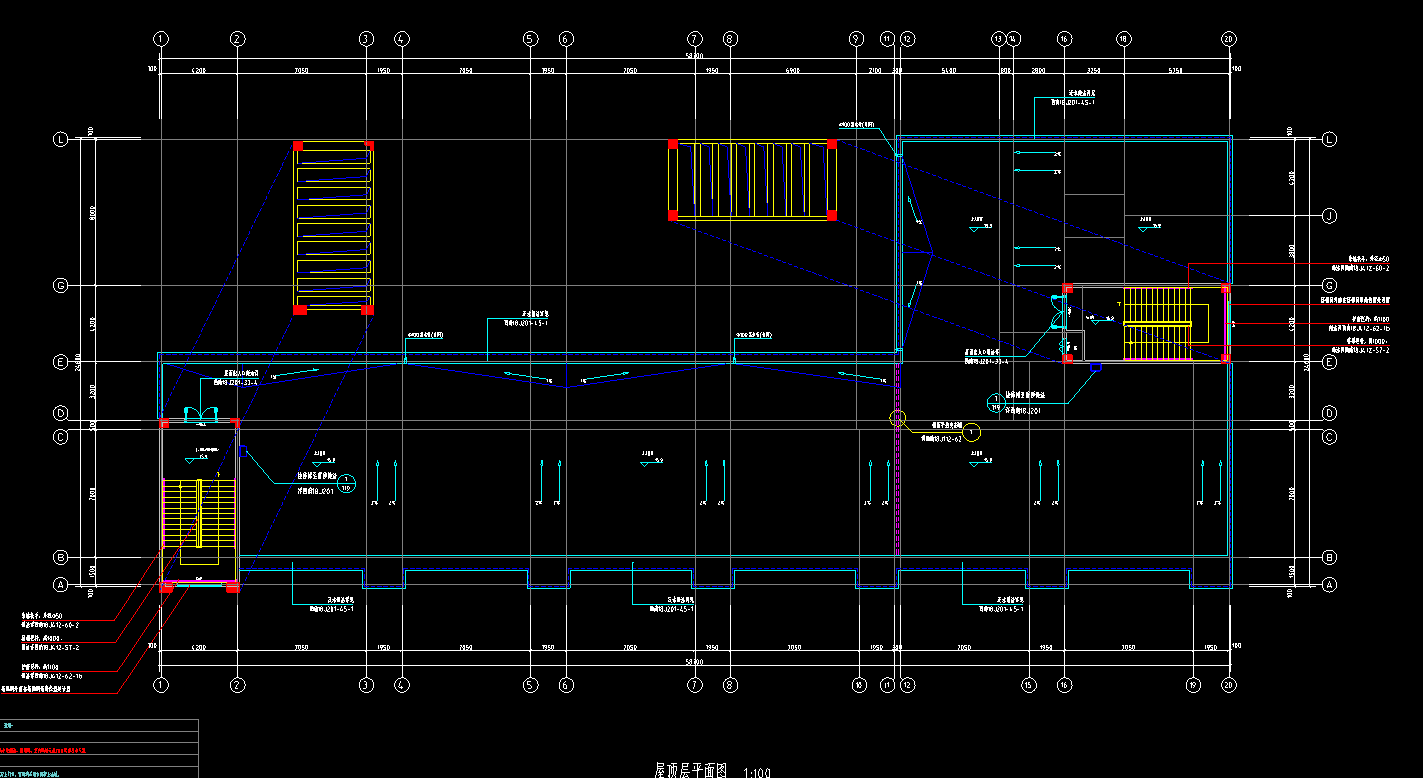Click the 58100 overall dimension at the top
Image resolution: width=1423 pixels, height=778 pixels.
point(694,56)
